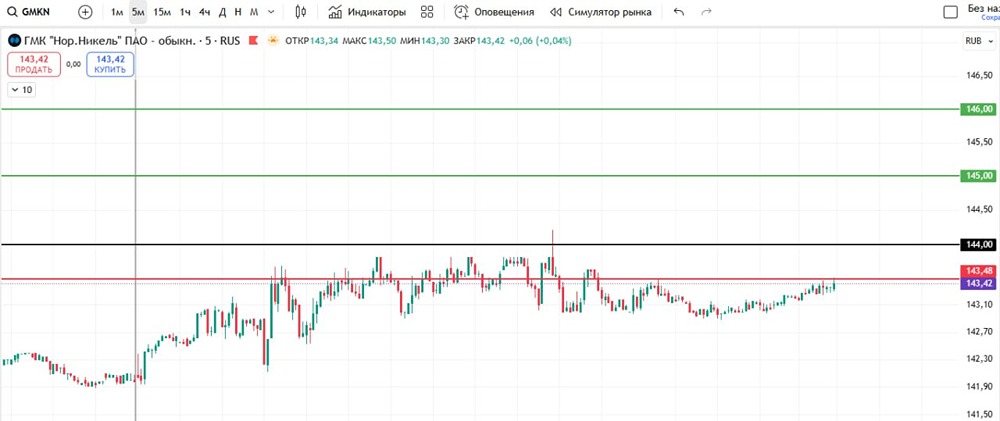Click the purple 143,42 current price label
This screenshot has height=421, width=1000.
coord(977,284)
